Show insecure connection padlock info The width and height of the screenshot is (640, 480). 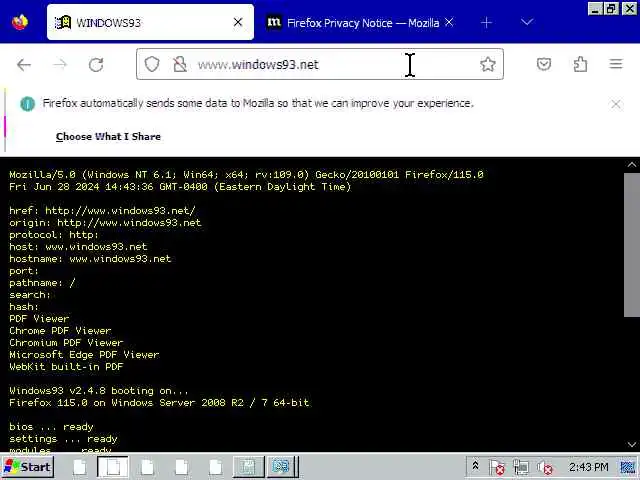coord(180,64)
